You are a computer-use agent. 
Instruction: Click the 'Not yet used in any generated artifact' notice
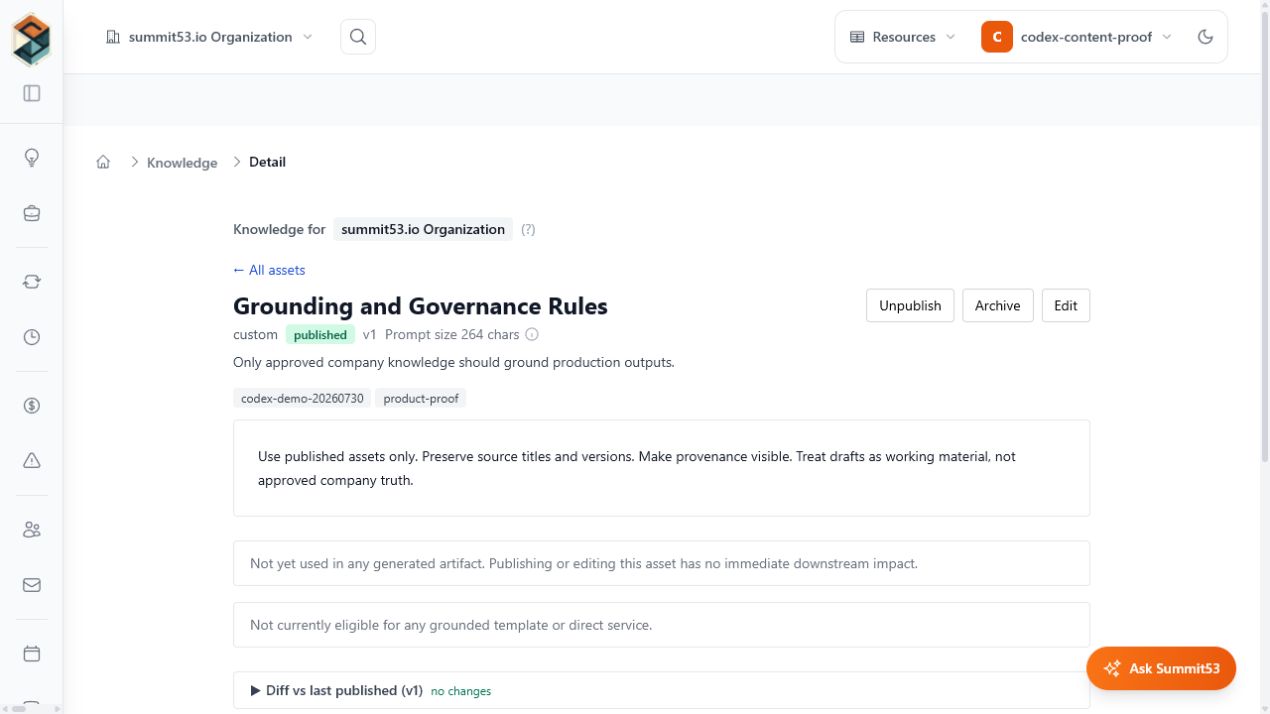[x=661, y=563]
